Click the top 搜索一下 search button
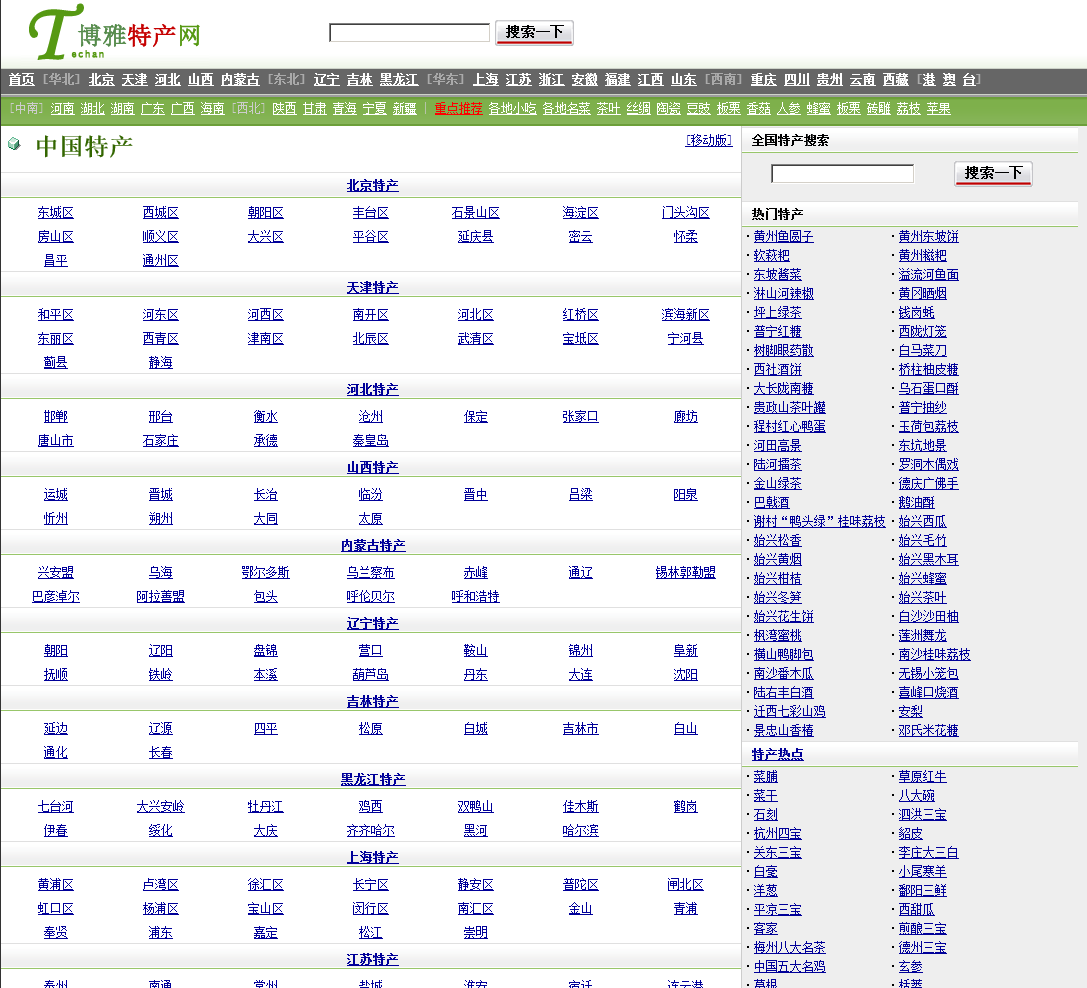 [x=534, y=33]
